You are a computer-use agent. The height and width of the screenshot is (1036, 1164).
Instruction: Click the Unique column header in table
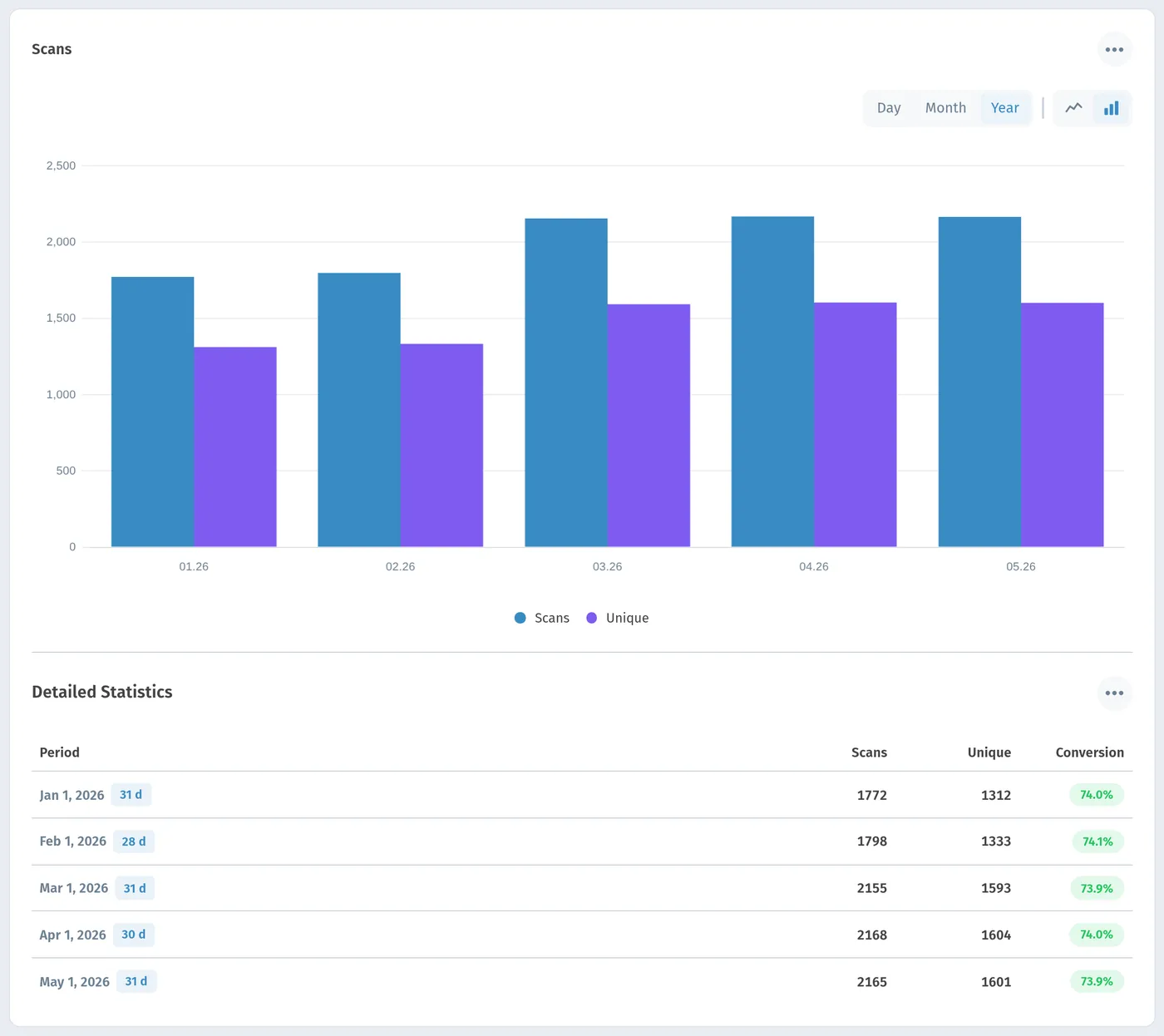989,752
